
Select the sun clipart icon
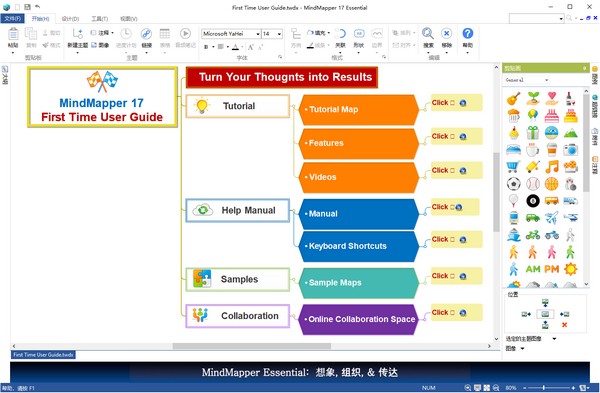(x=570, y=269)
